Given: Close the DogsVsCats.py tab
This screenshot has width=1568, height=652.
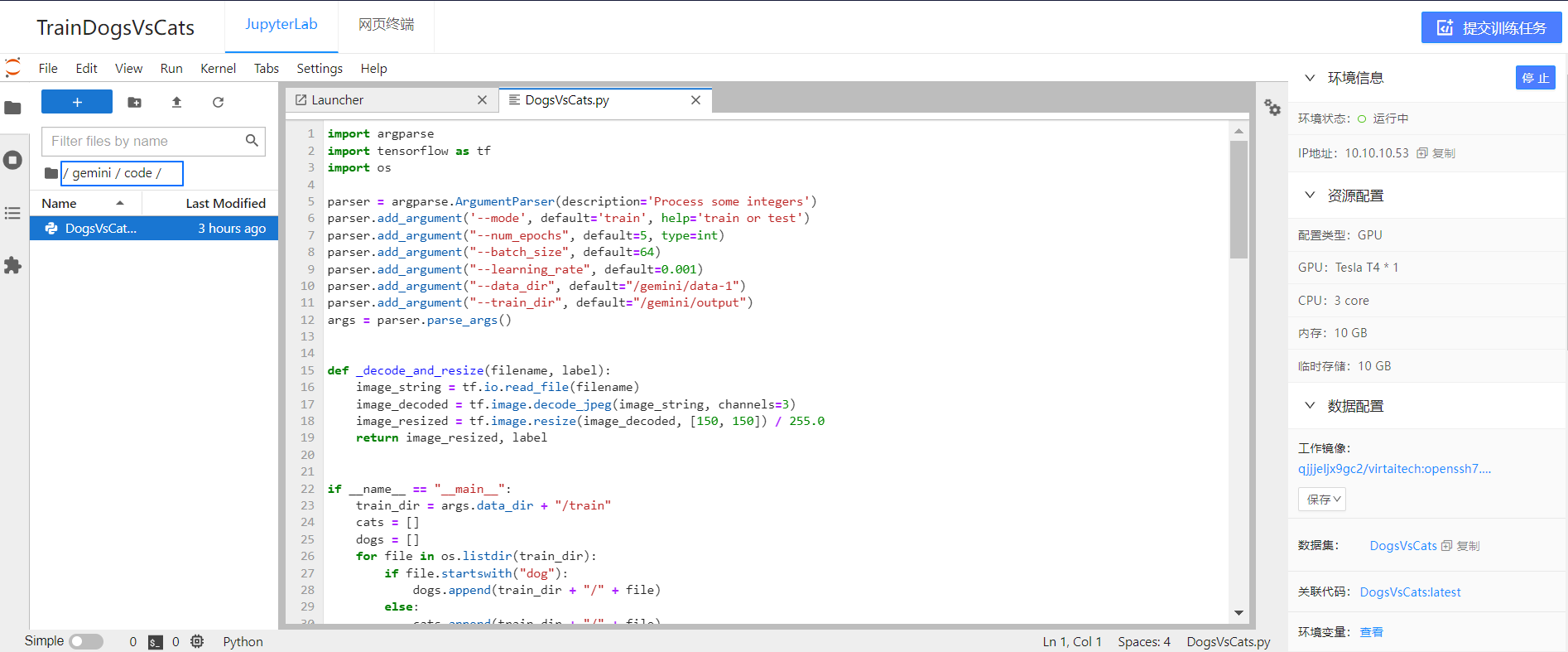Looking at the screenshot, I should pyautogui.click(x=695, y=100).
